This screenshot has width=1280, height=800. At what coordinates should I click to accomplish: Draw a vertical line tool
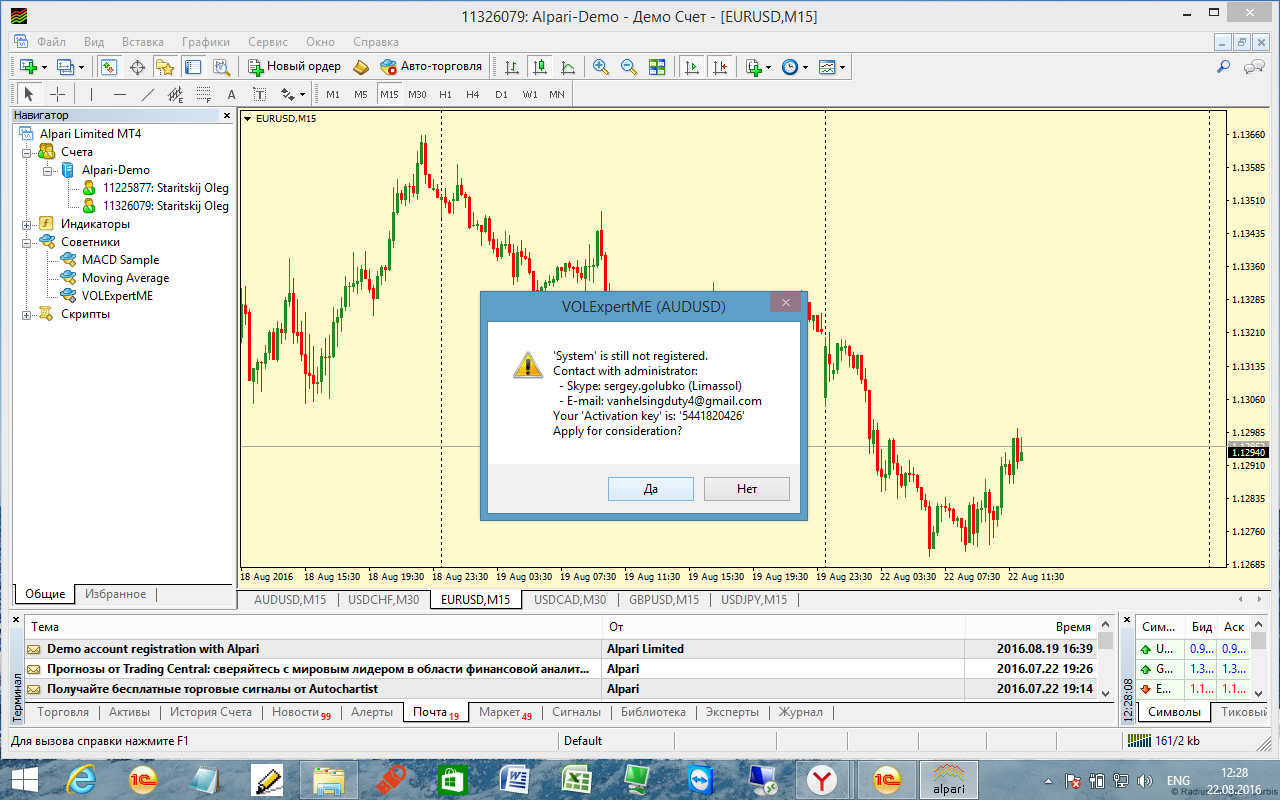pos(91,94)
